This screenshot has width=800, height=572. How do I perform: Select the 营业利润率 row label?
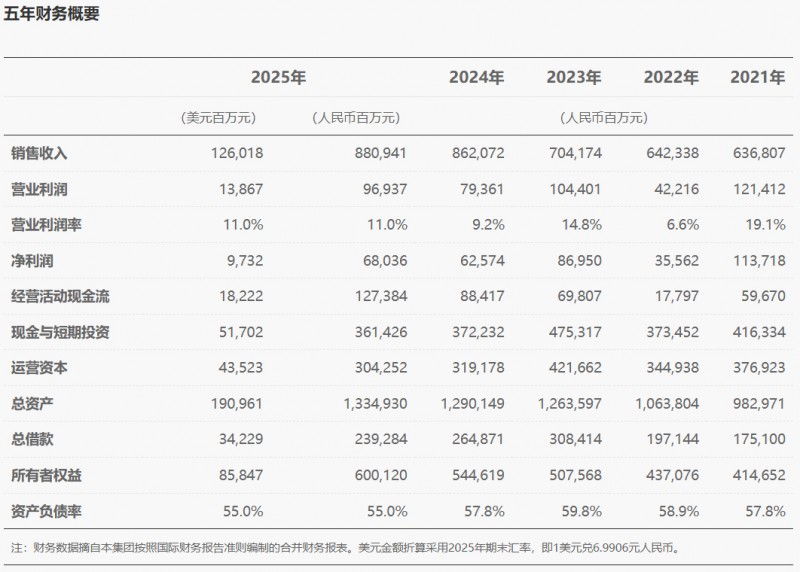pos(46,225)
